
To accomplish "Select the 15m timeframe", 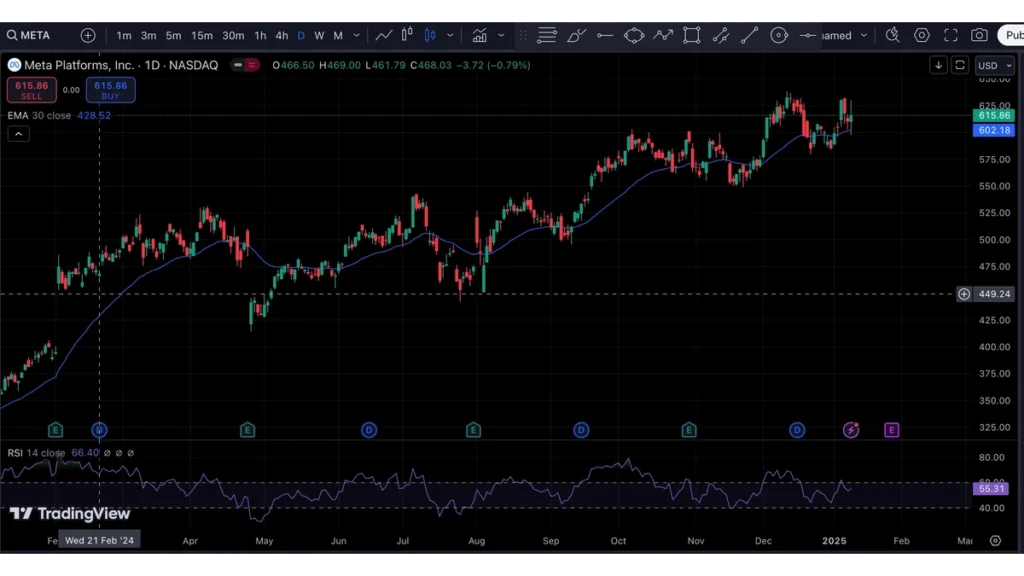I will pos(202,35).
